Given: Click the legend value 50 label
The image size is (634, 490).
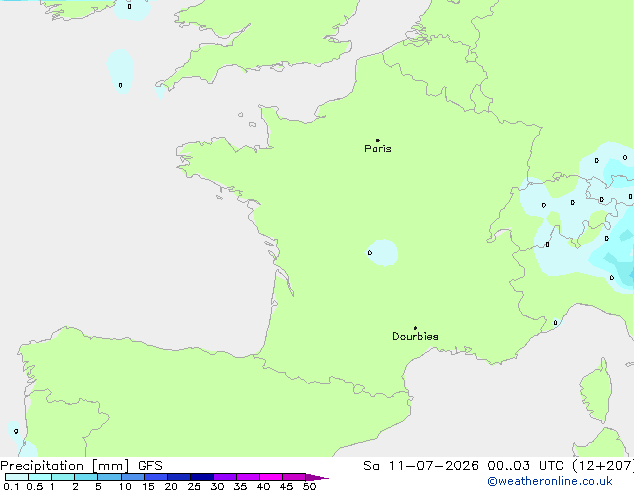Looking at the screenshot, I should pyautogui.click(x=309, y=486).
